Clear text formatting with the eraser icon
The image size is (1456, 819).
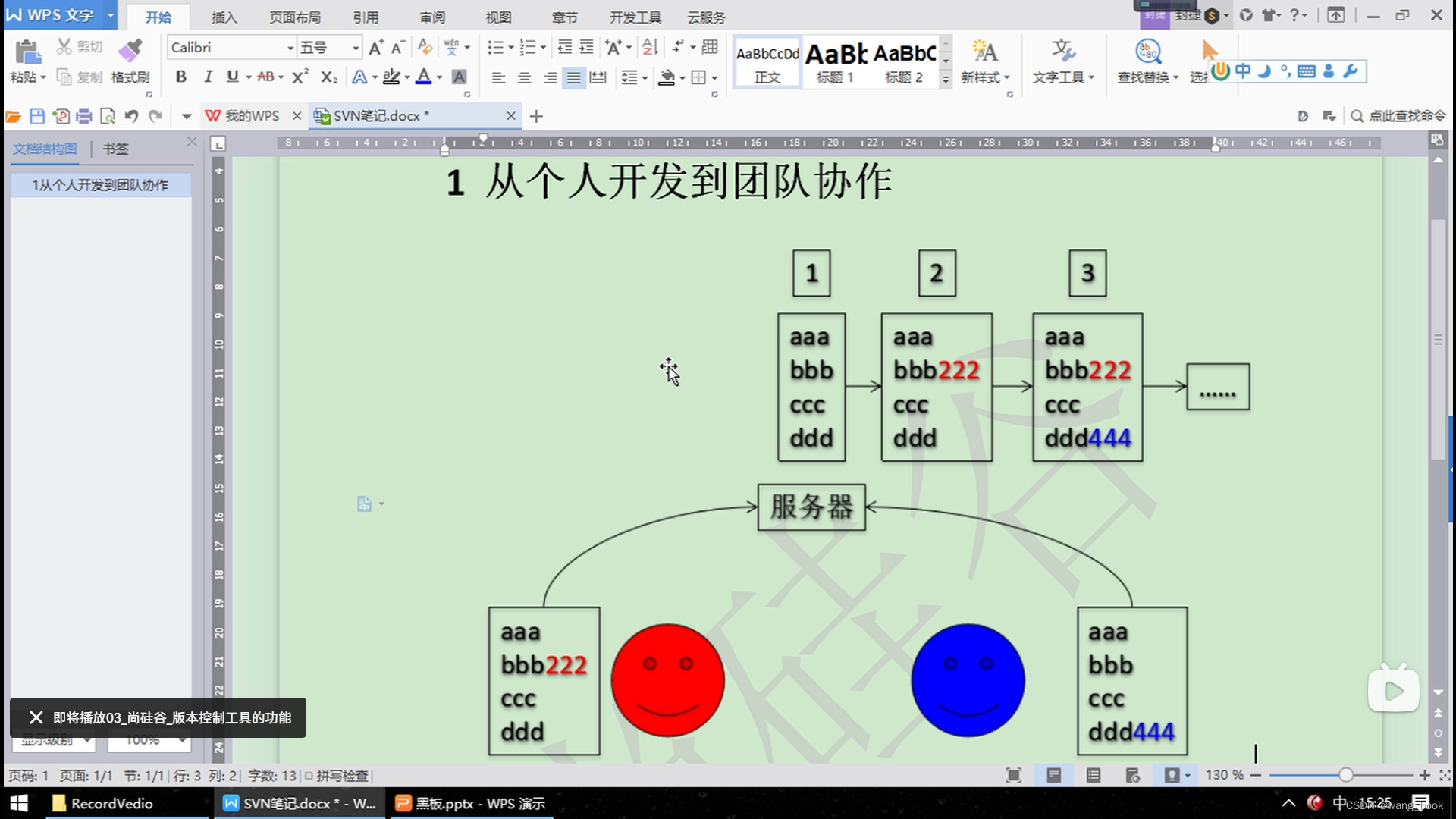[x=424, y=46]
